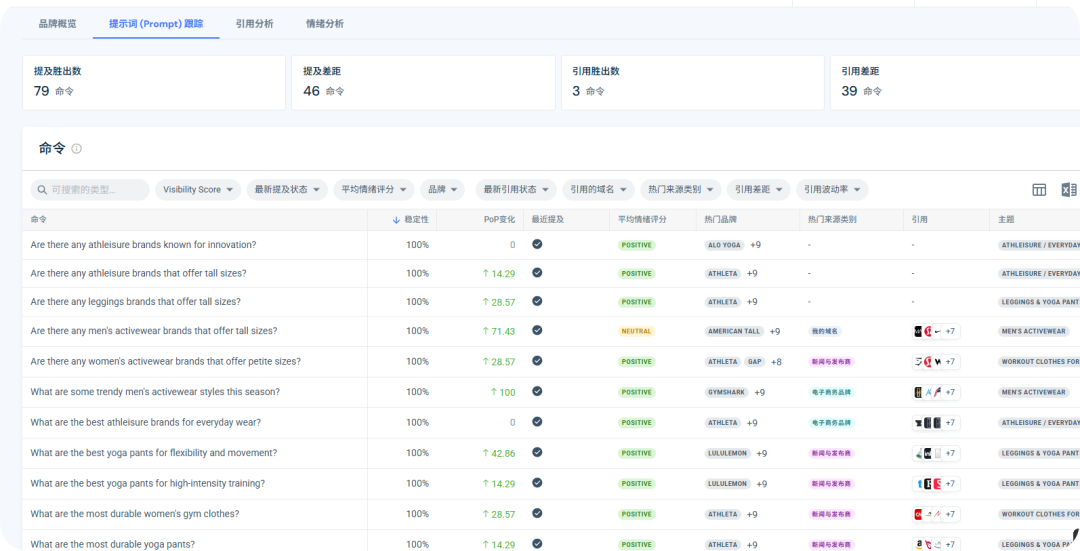Click AMERICAN TALL brand tag
This screenshot has width=1080, height=551.
[x=734, y=331]
